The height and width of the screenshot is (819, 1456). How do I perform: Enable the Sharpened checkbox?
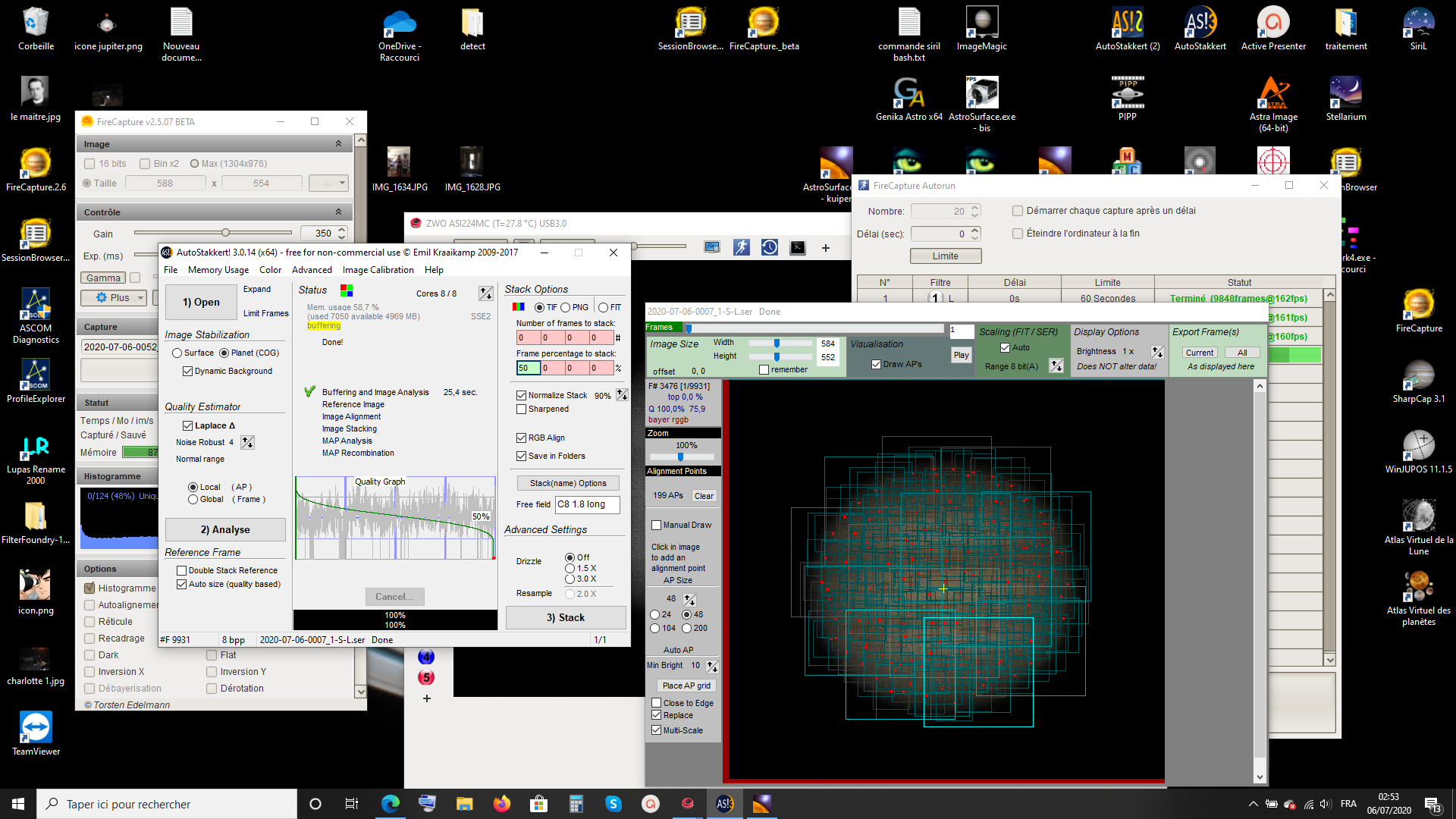click(x=522, y=409)
